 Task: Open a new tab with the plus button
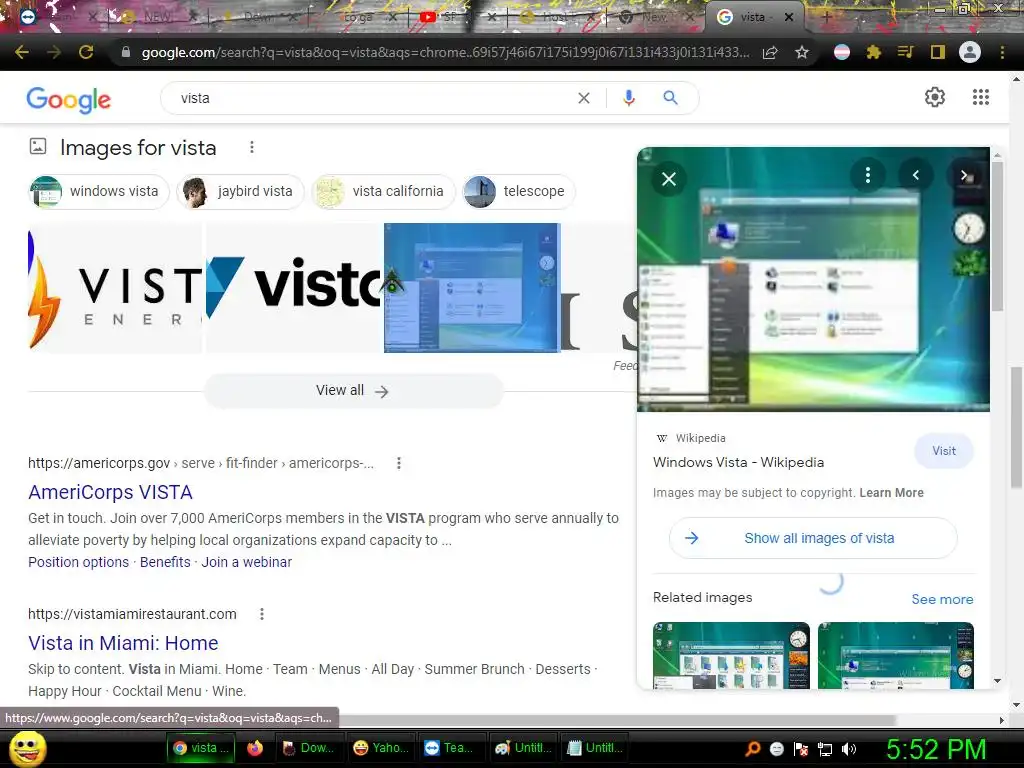pos(826,18)
